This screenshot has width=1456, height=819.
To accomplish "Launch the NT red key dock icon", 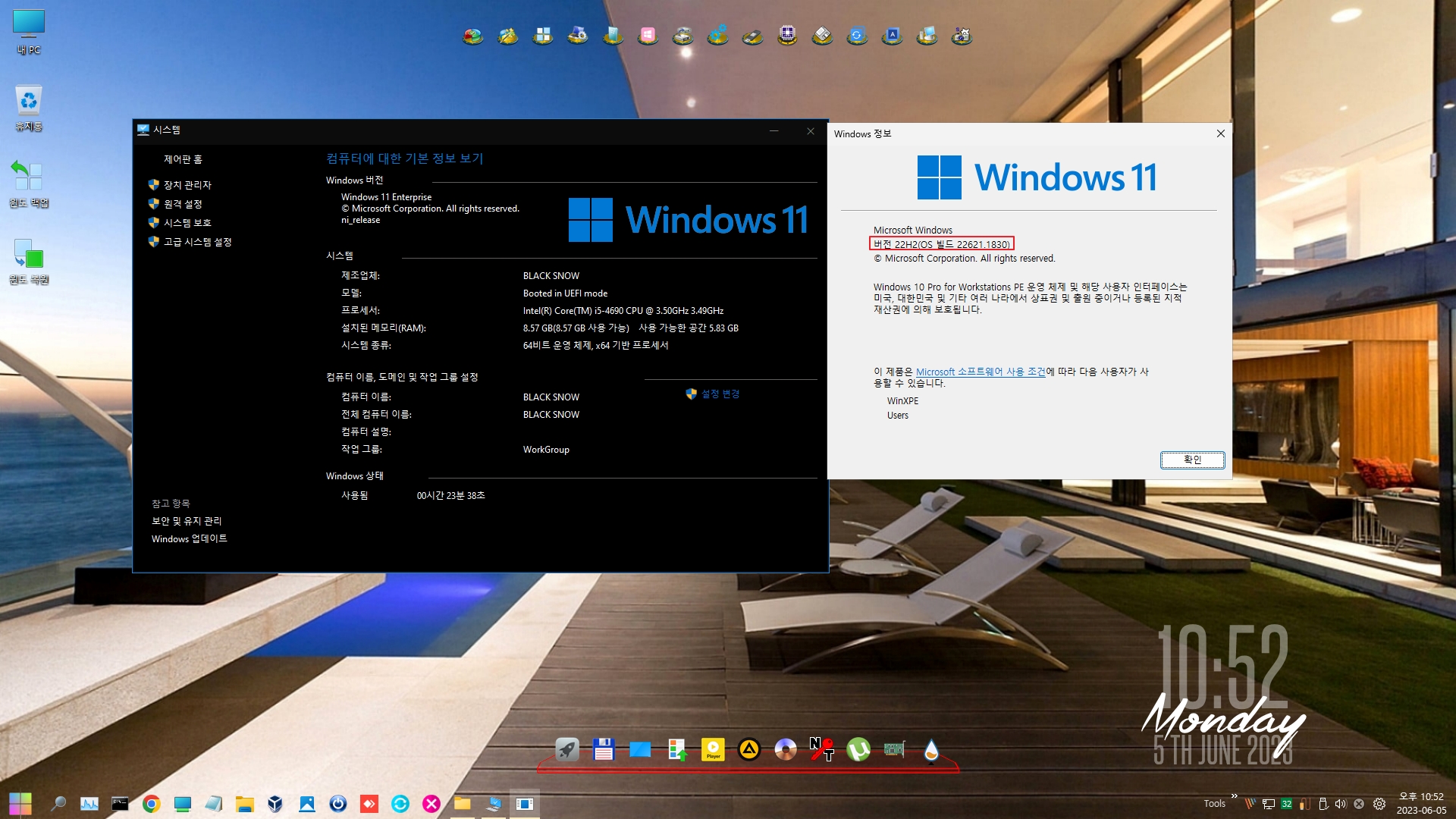I will tap(822, 750).
